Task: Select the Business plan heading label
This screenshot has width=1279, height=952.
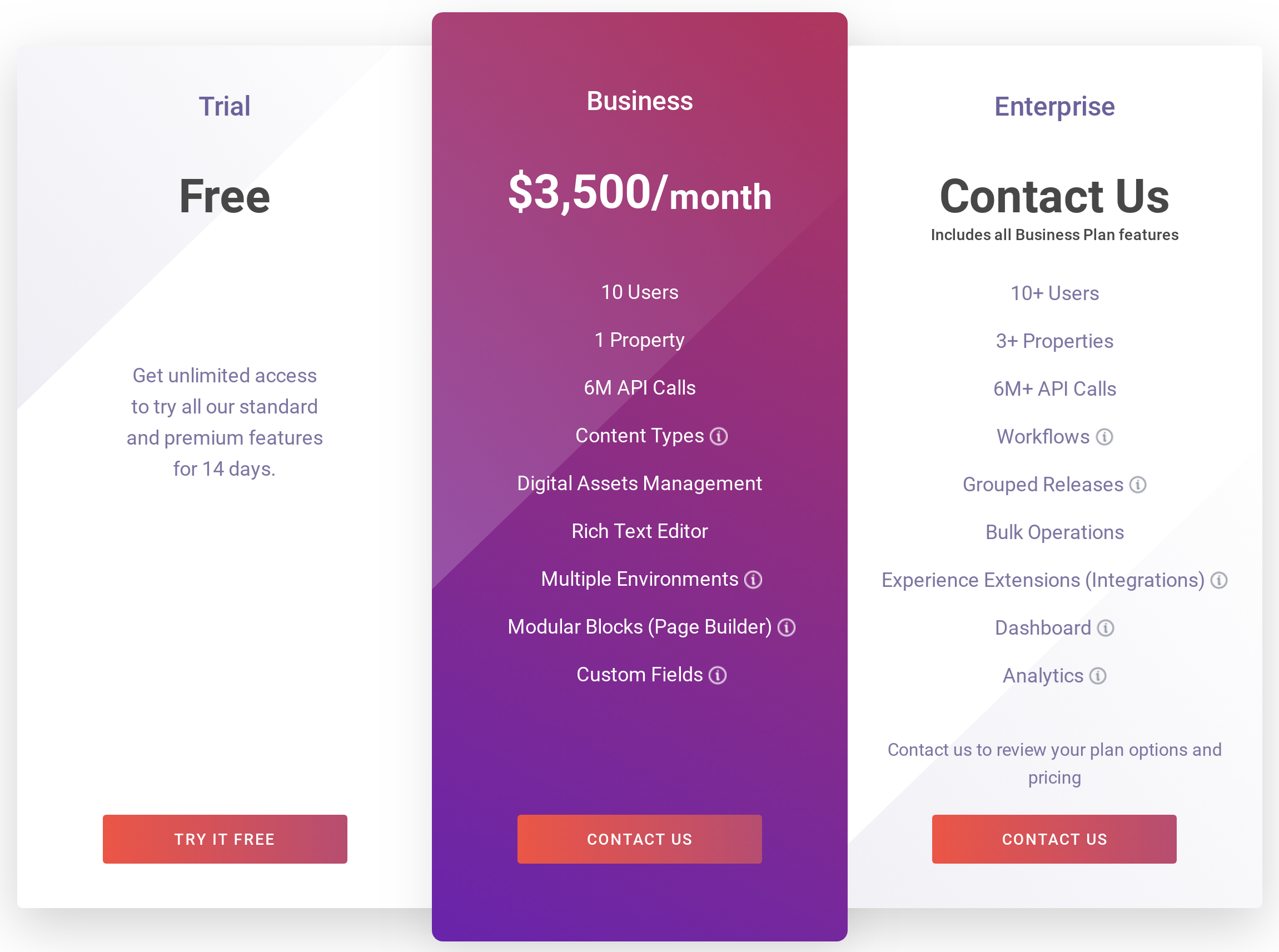Action: coord(640,101)
